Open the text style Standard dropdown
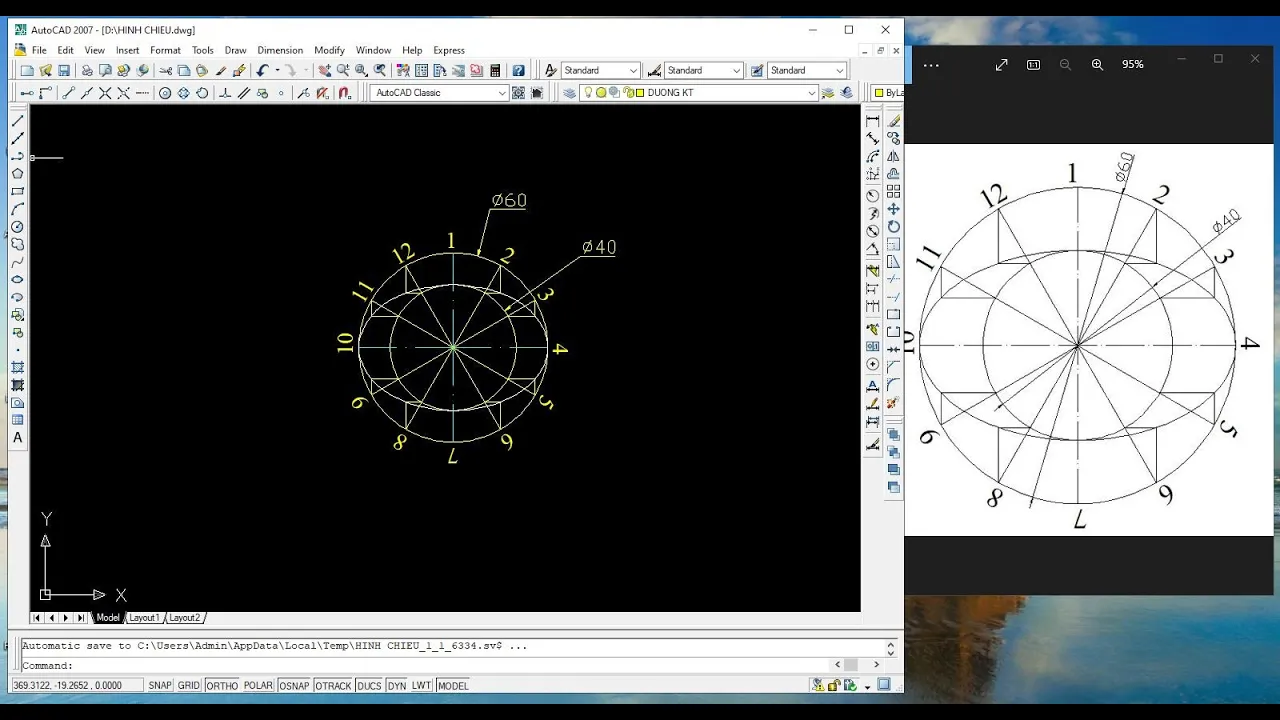1280x720 pixels. (x=632, y=71)
